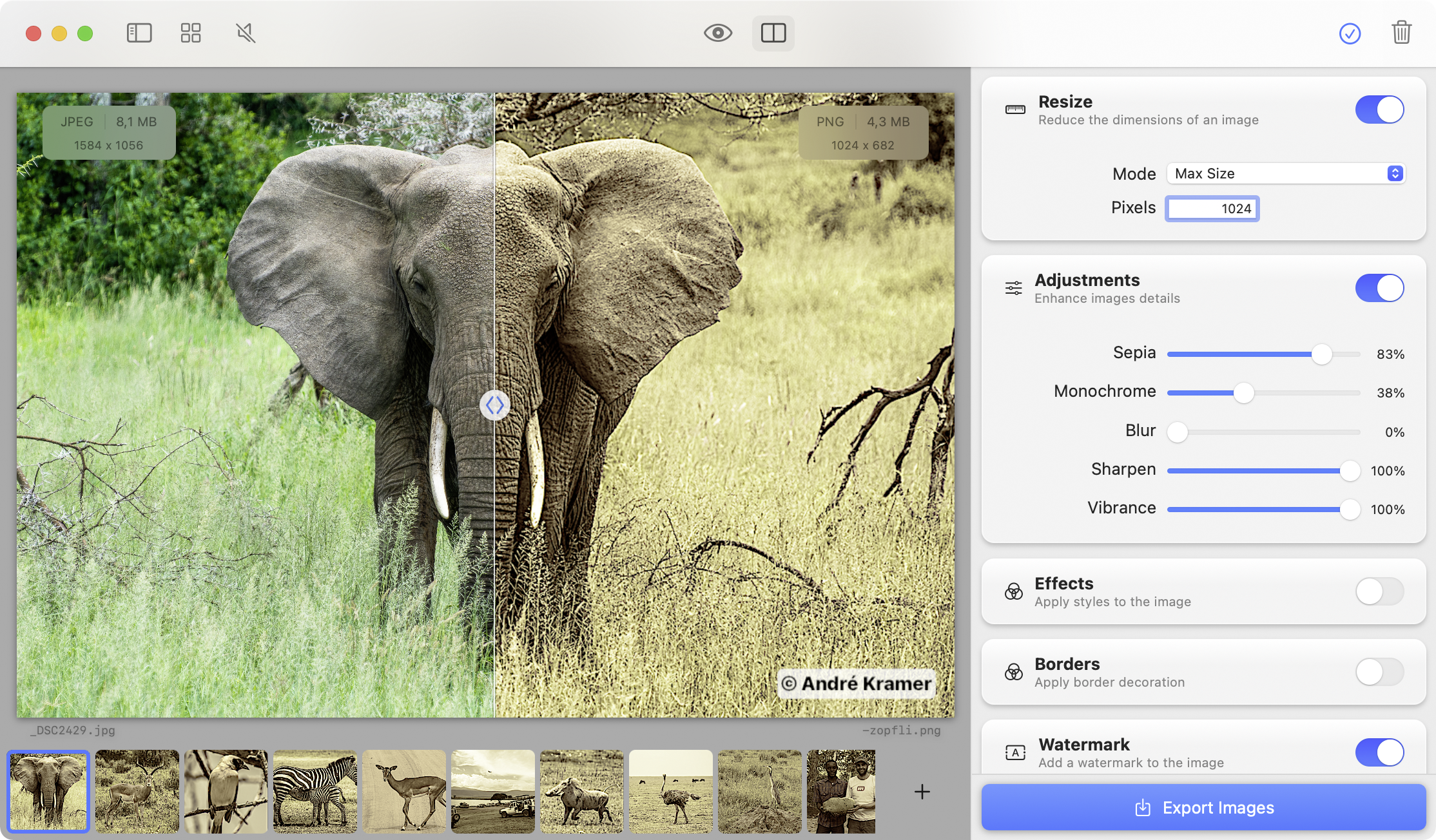Viewport: 1436px width, 840px height.
Task: Enable the Borders switch
Action: point(1379,672)
